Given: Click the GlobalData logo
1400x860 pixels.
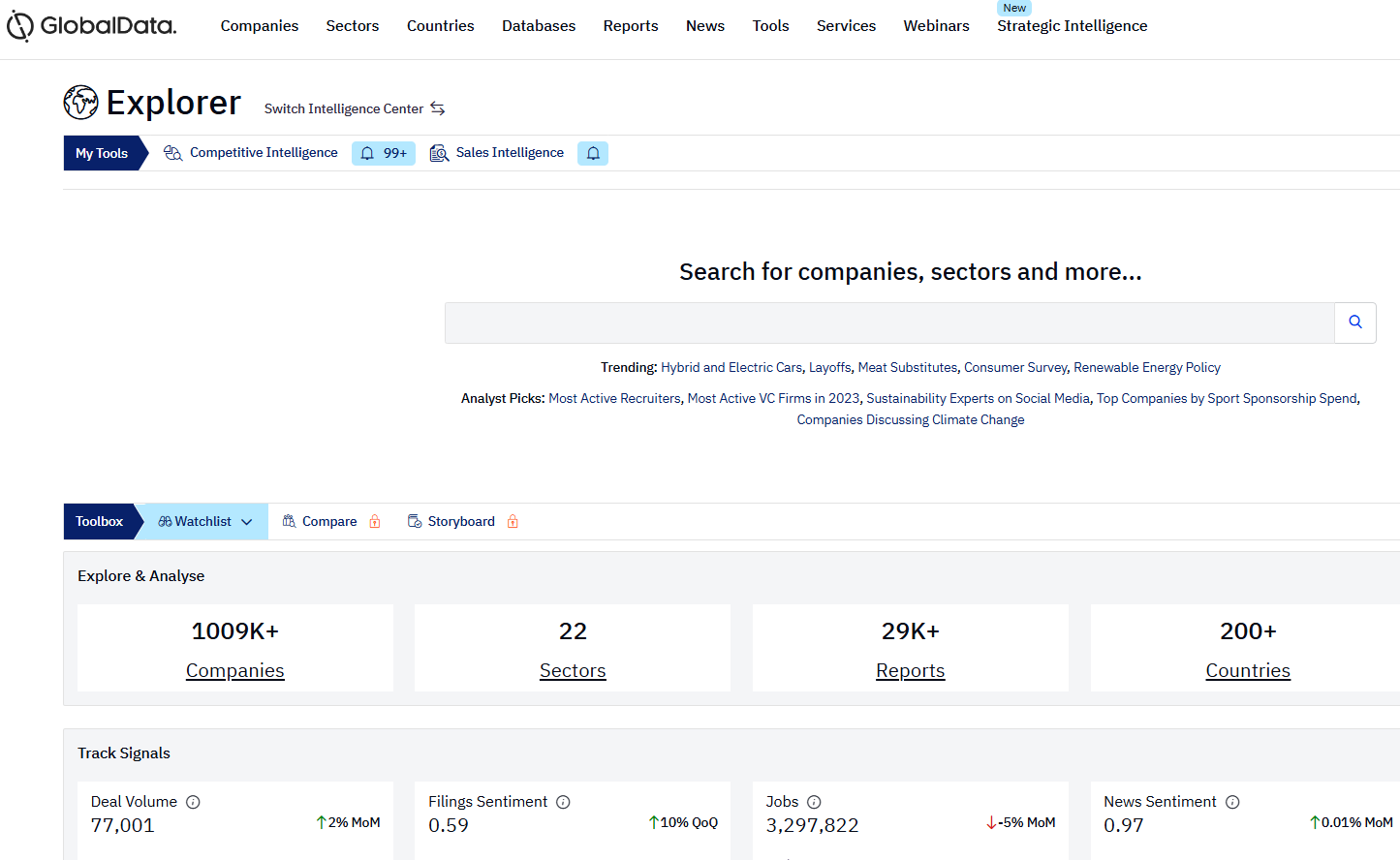Looking at the screenshot, I should pyautogui.click(x=92, y=26).
